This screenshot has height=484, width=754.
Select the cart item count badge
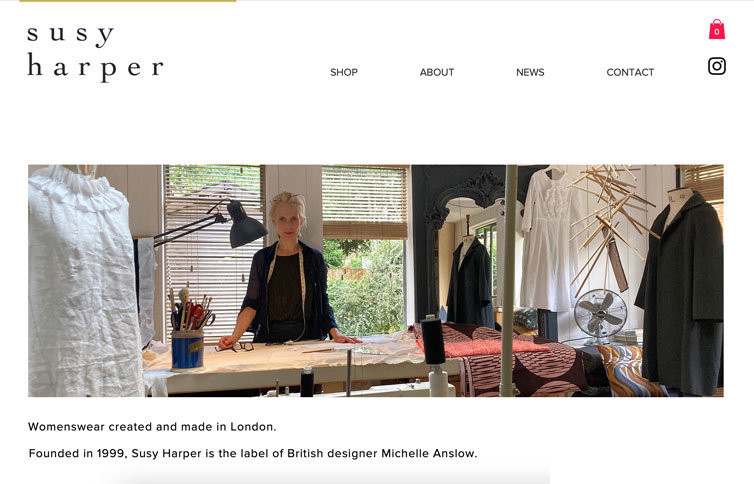(x=716, y=32)
